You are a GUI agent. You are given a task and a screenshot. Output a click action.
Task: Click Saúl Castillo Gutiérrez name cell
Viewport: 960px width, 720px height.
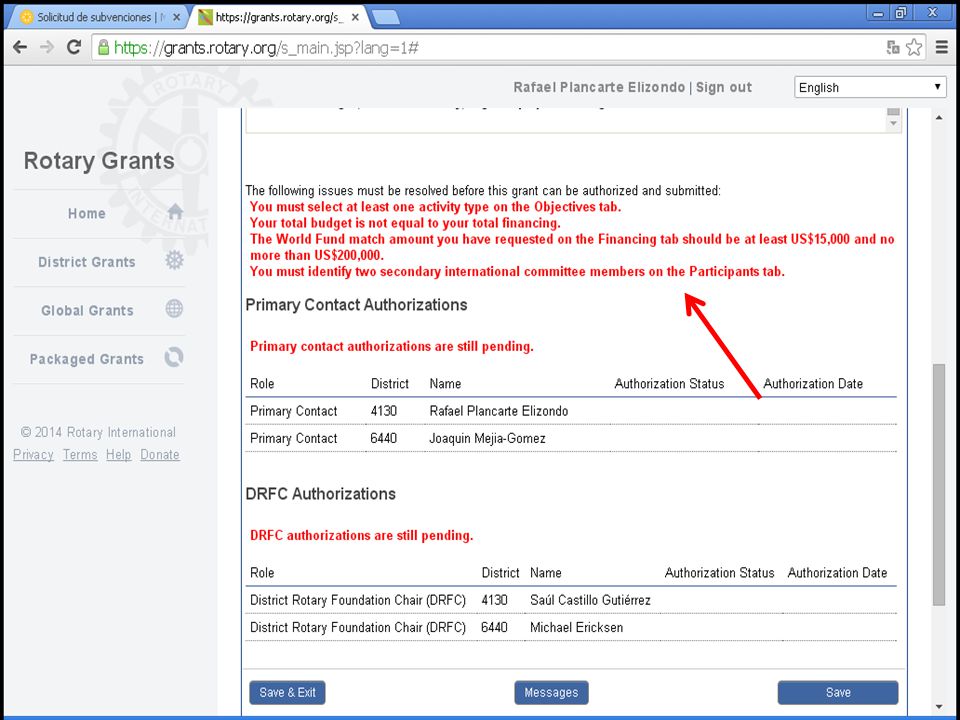click(x=590, y=600)
